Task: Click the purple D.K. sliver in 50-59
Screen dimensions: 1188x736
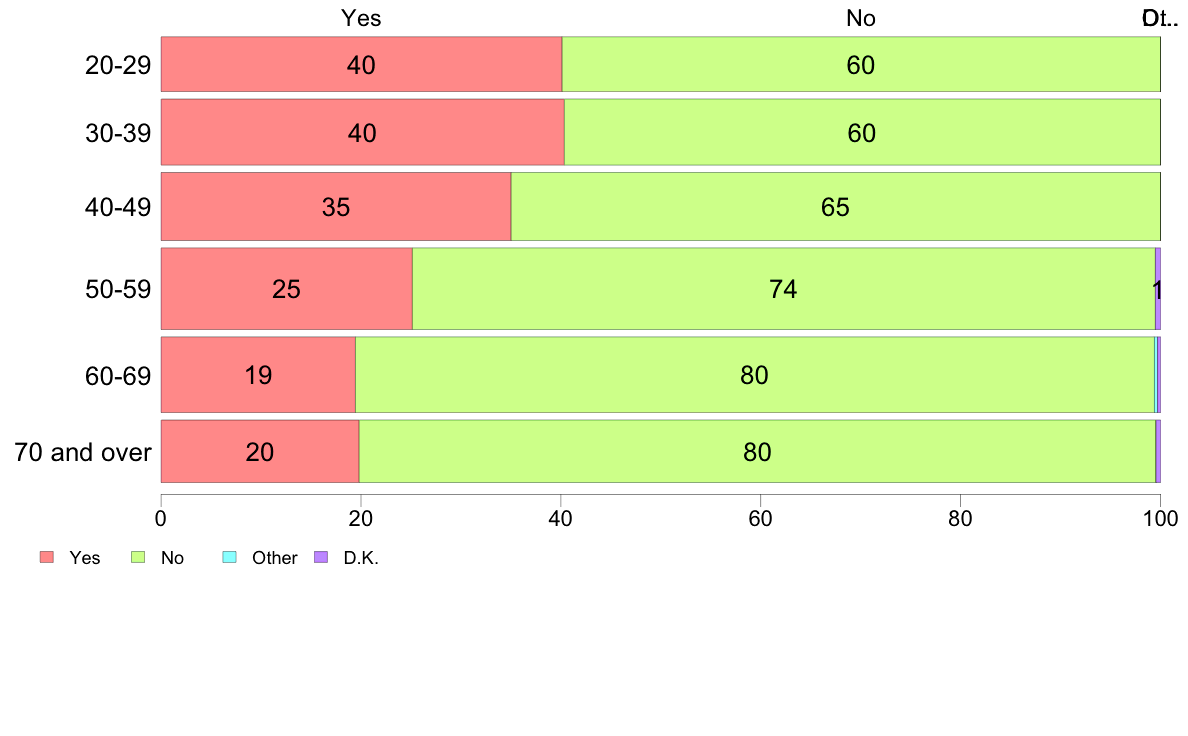Action: click(1158, 289)
